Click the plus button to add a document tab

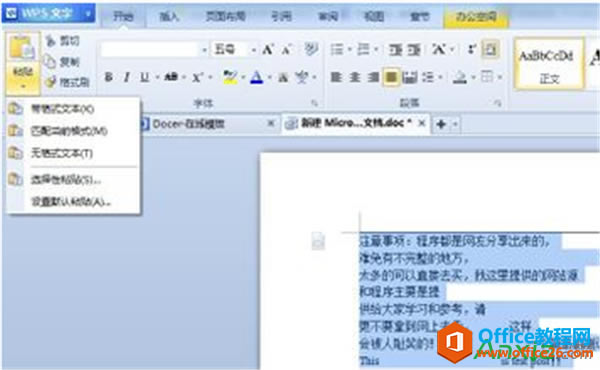441,124
